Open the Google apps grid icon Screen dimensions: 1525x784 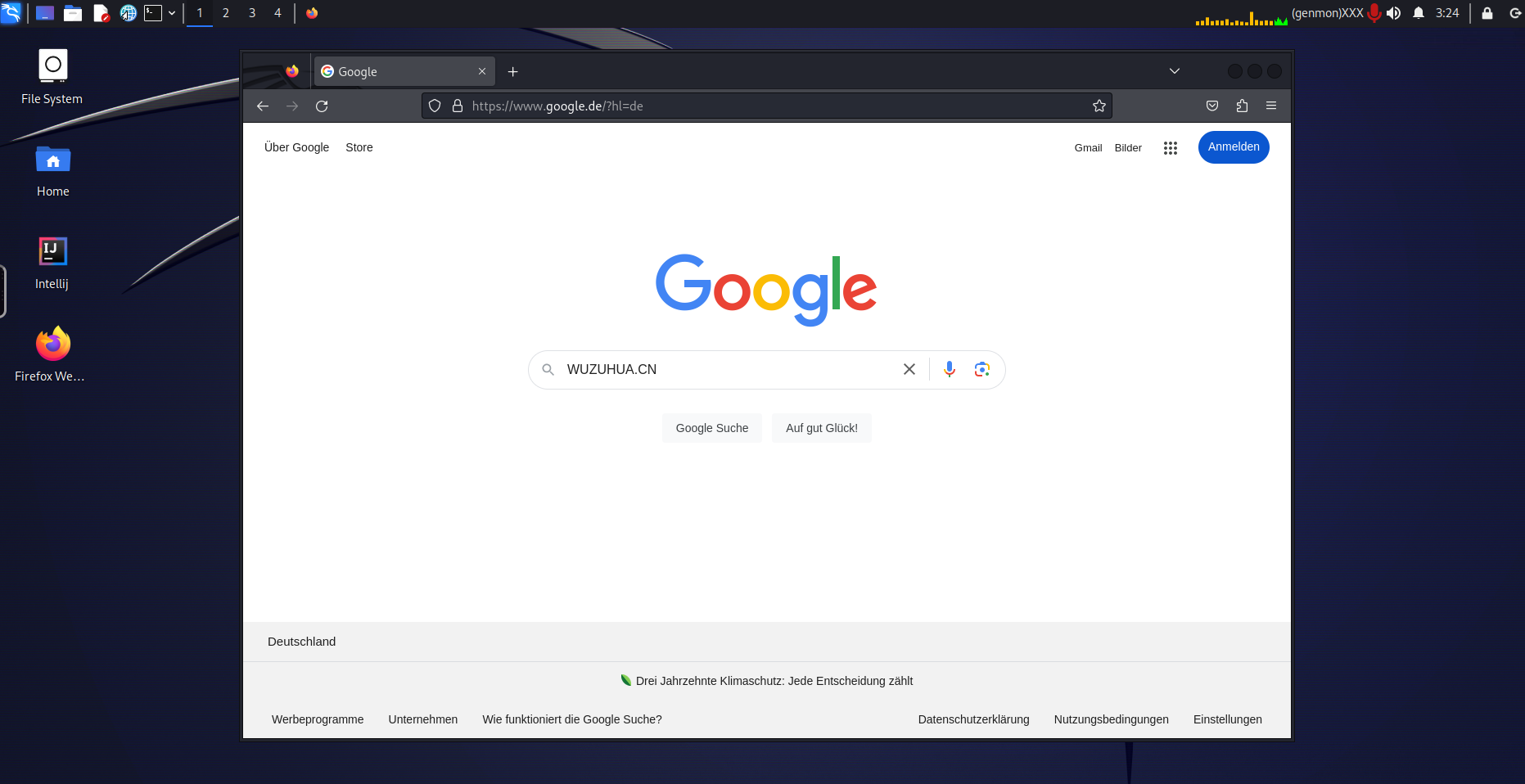point(1170,147)
